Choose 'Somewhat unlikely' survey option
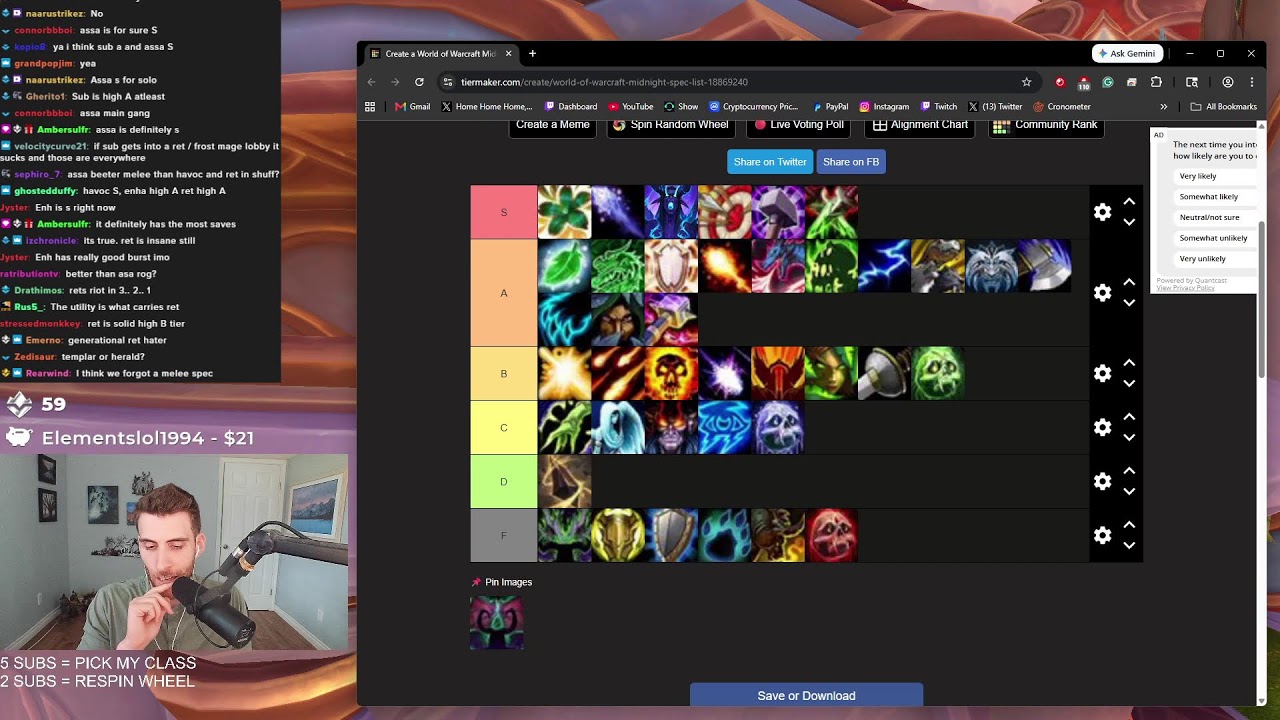This screenshot has width=1280, height=720. click(x=1213, y=238)
